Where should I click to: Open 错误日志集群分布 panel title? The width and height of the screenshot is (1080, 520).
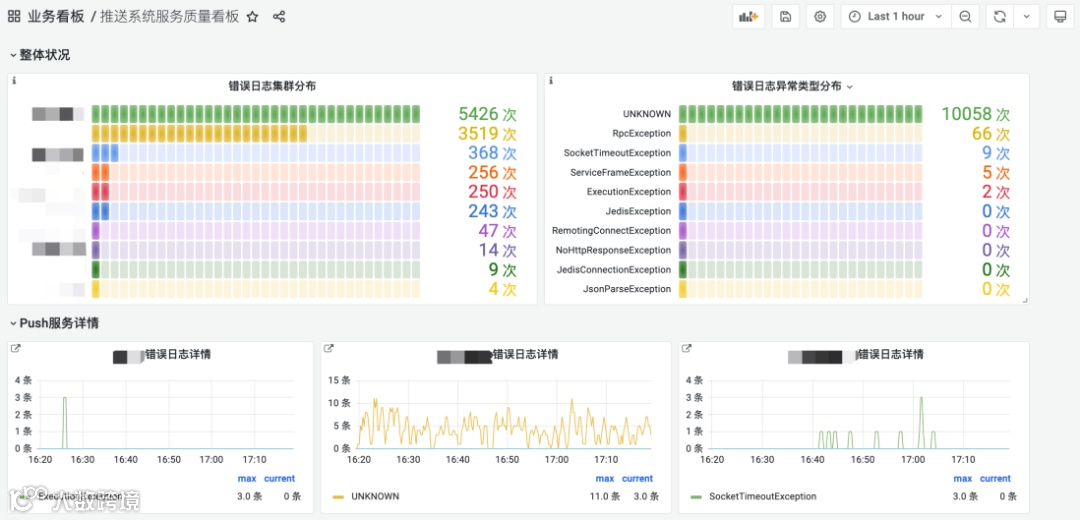[273, 86]
